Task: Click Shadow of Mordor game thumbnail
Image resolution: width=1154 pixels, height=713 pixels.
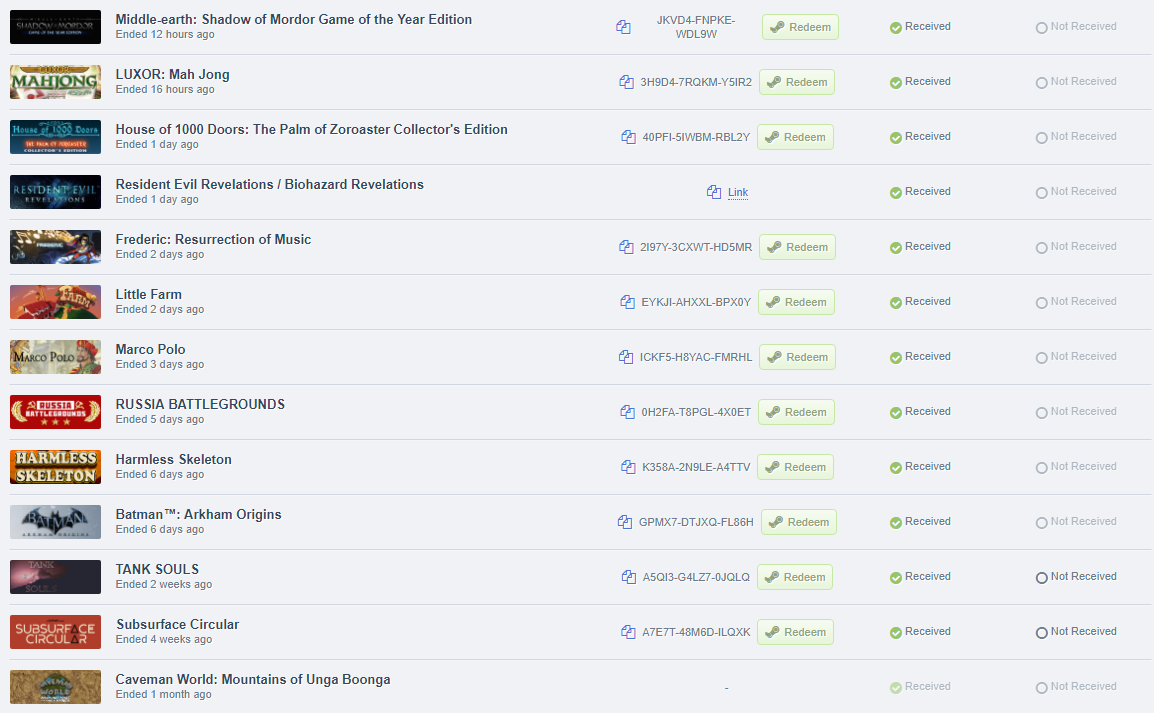Action: point(55,27)
